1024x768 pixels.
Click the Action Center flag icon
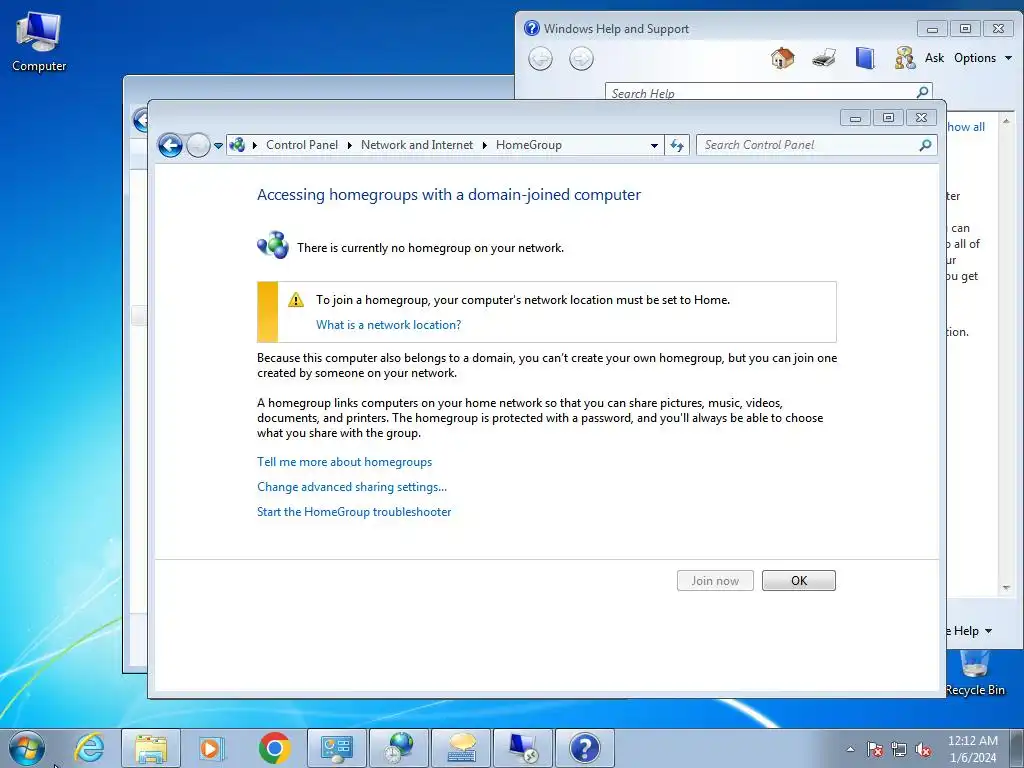click(x=874, y=749)
